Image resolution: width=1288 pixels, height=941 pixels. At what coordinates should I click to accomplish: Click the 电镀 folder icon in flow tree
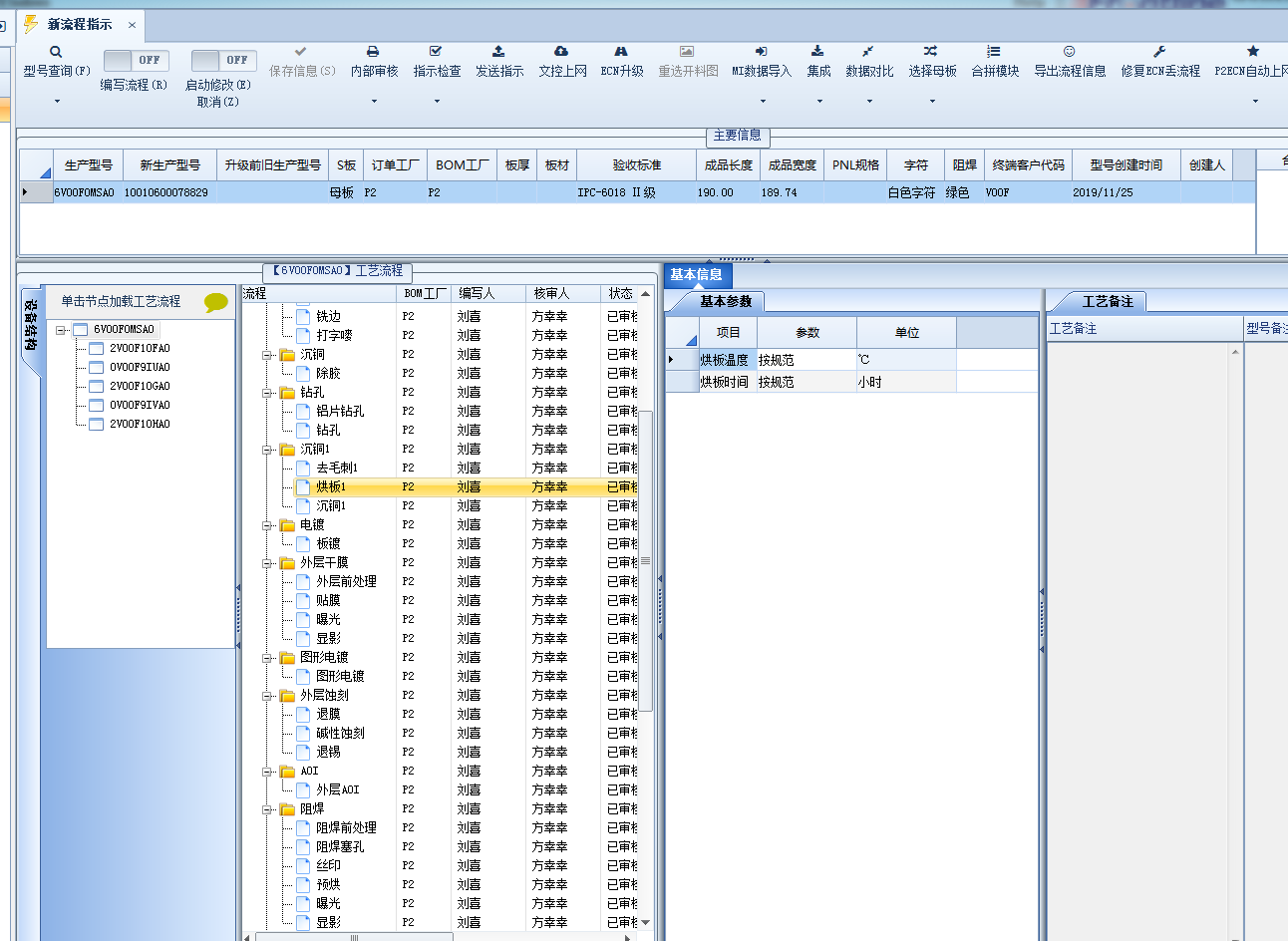287,525
